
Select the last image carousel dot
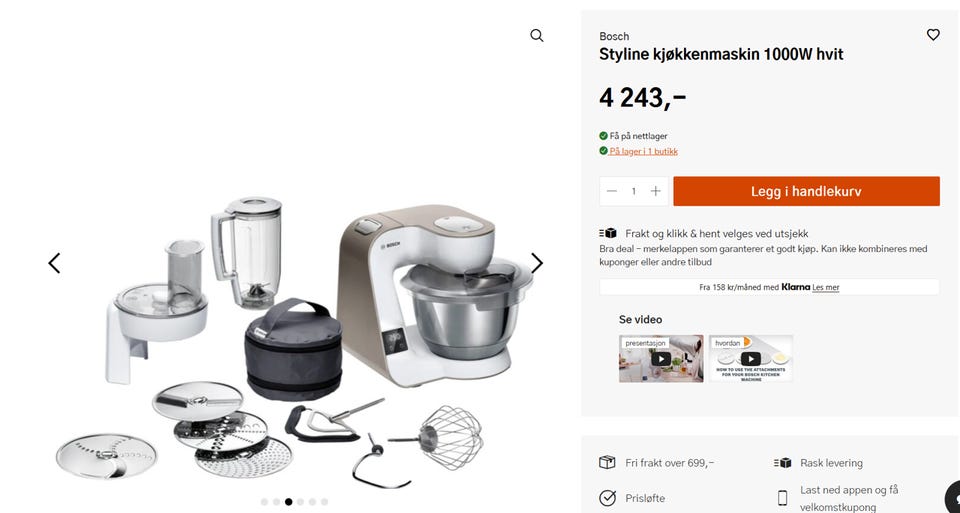point(324,502)
